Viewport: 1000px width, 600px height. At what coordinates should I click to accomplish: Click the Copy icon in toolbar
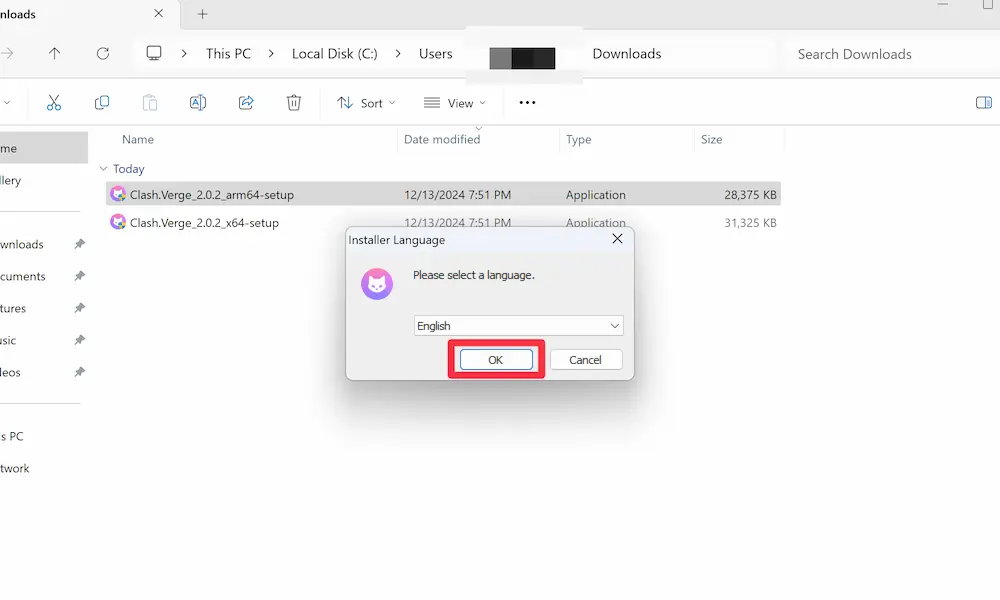pyautogui.click(x=102, y=103)
